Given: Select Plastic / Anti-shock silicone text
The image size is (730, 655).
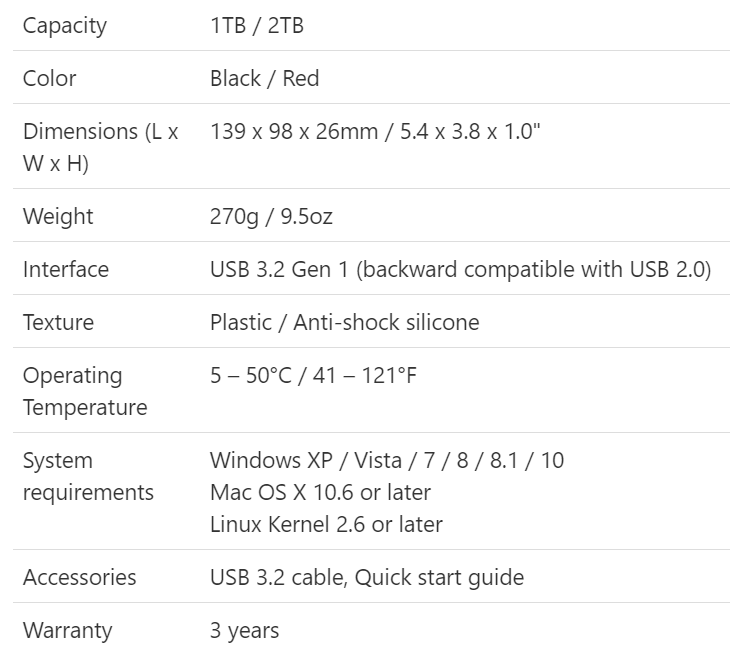Looking at the screenshot, I should [345, 322].
